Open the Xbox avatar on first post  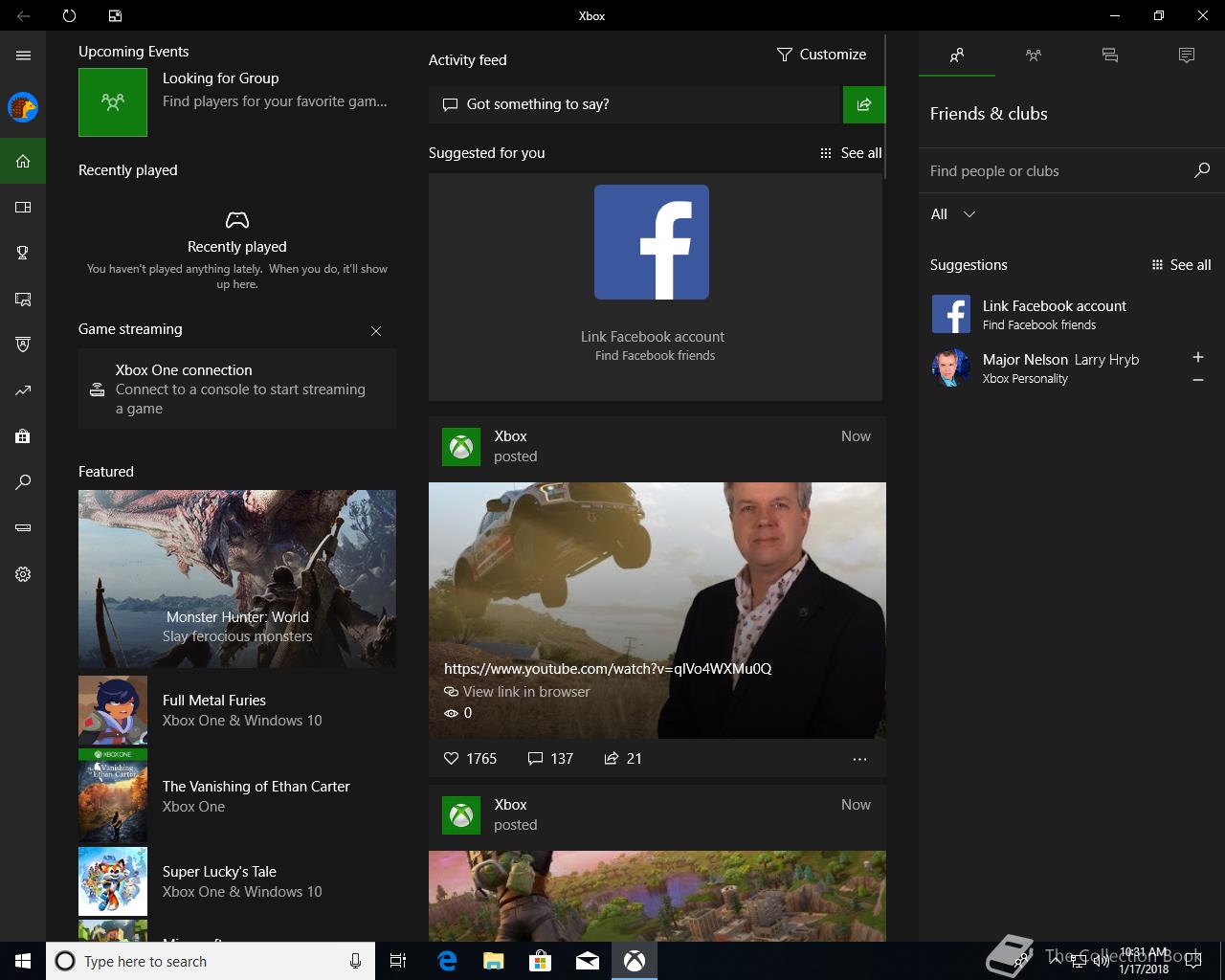[x=461, y=447]
